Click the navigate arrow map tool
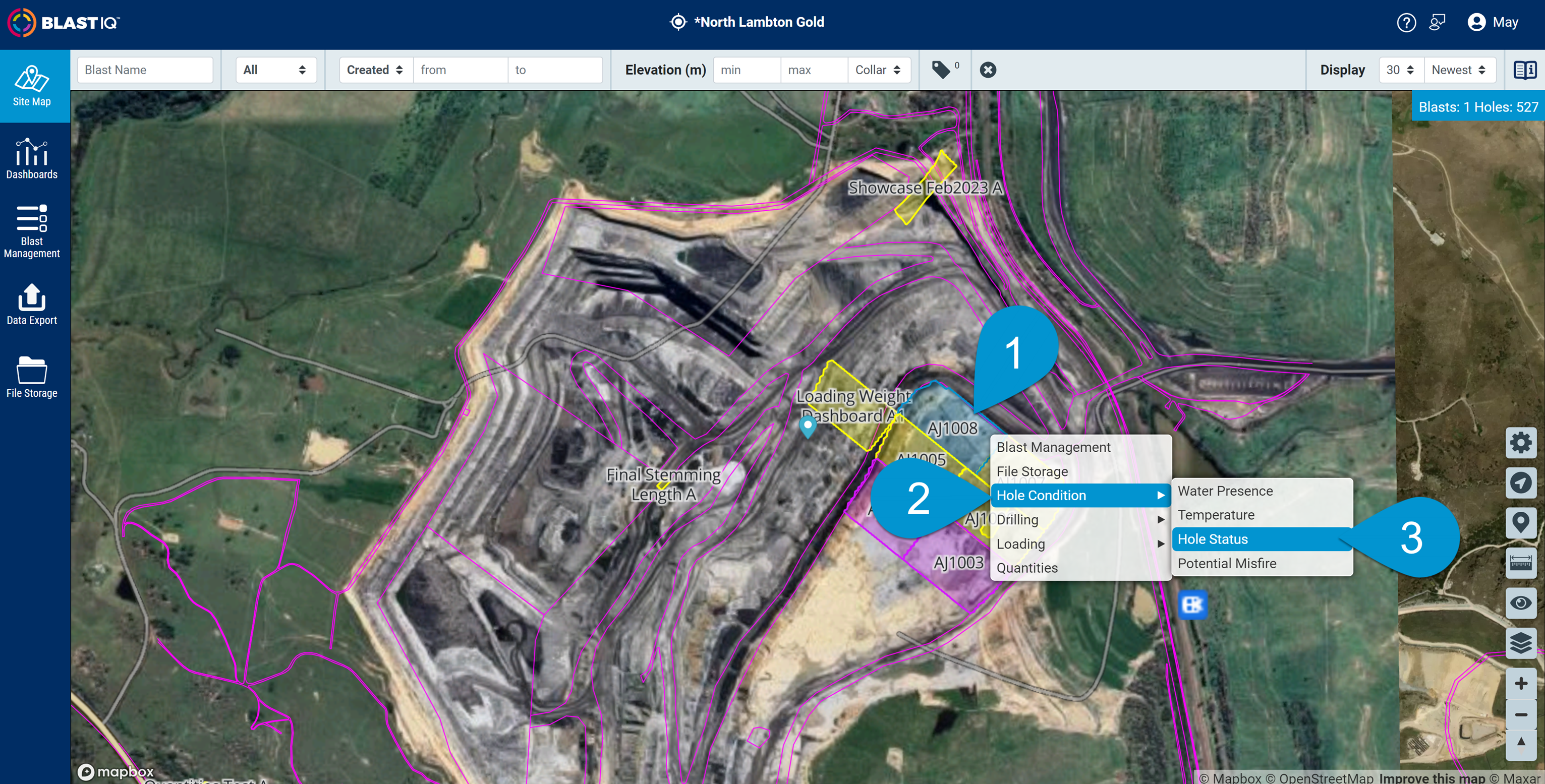1545x784 pixels. pyautogui.click(x=1521, y=483)
